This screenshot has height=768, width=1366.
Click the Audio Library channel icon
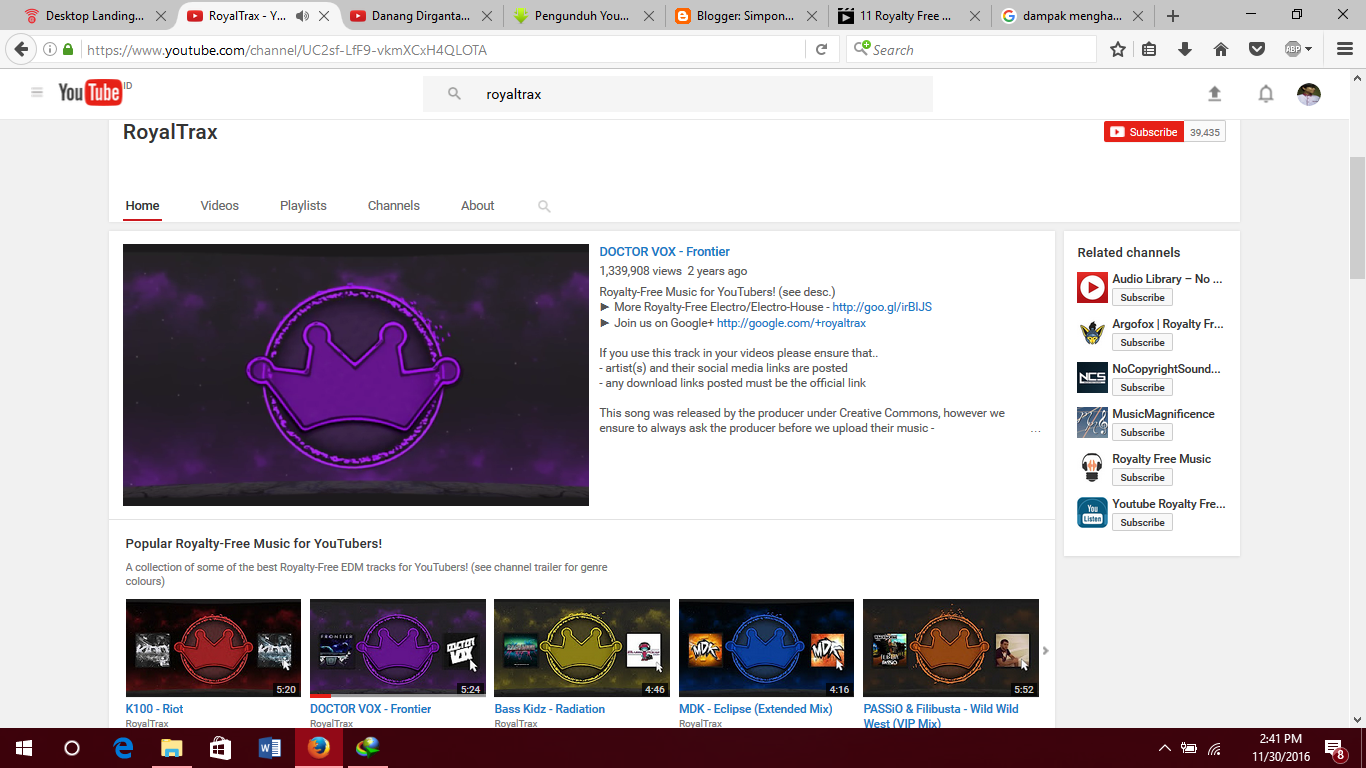click(1092, 288)
